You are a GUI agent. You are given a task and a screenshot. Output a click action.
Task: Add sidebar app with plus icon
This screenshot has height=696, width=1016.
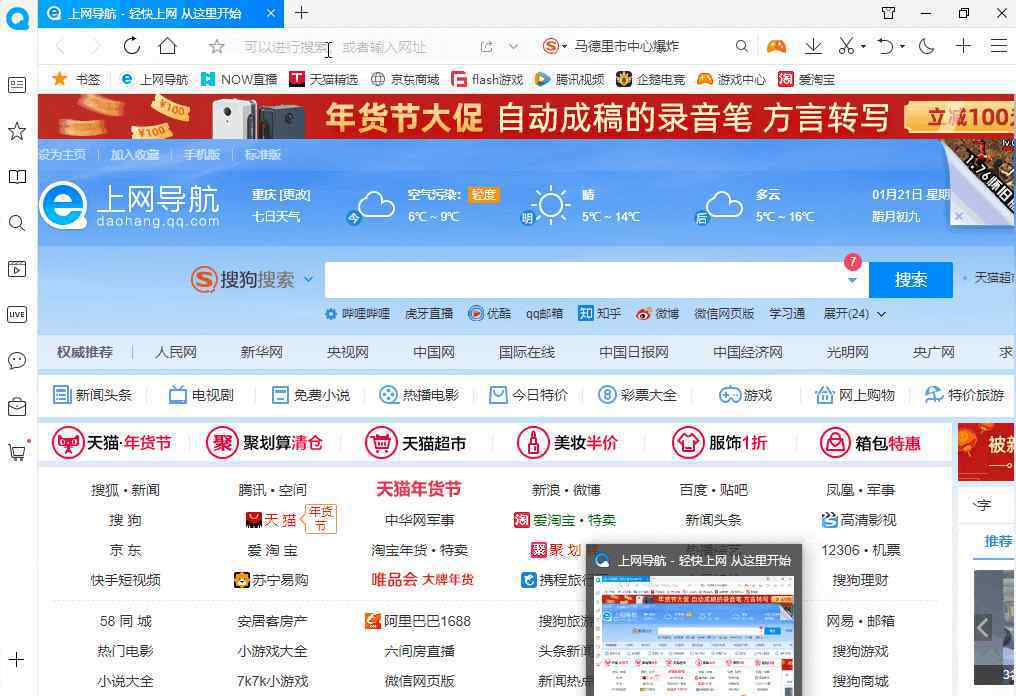click(17, 660)
